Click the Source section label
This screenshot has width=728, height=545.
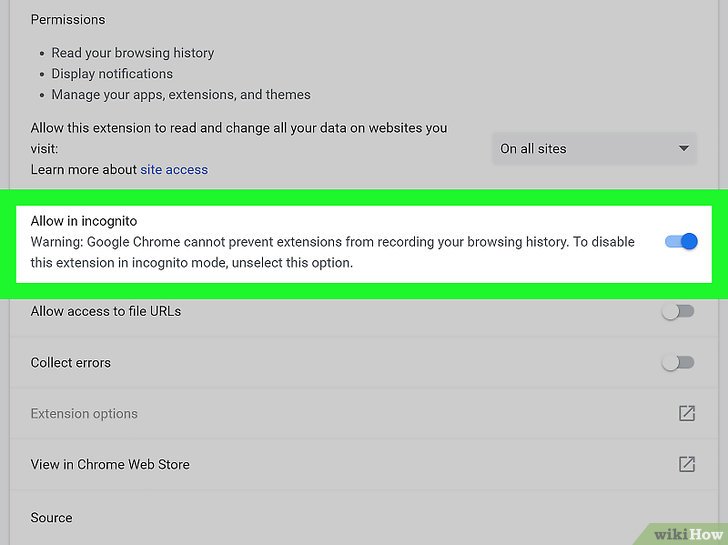[x=52, y=518]
